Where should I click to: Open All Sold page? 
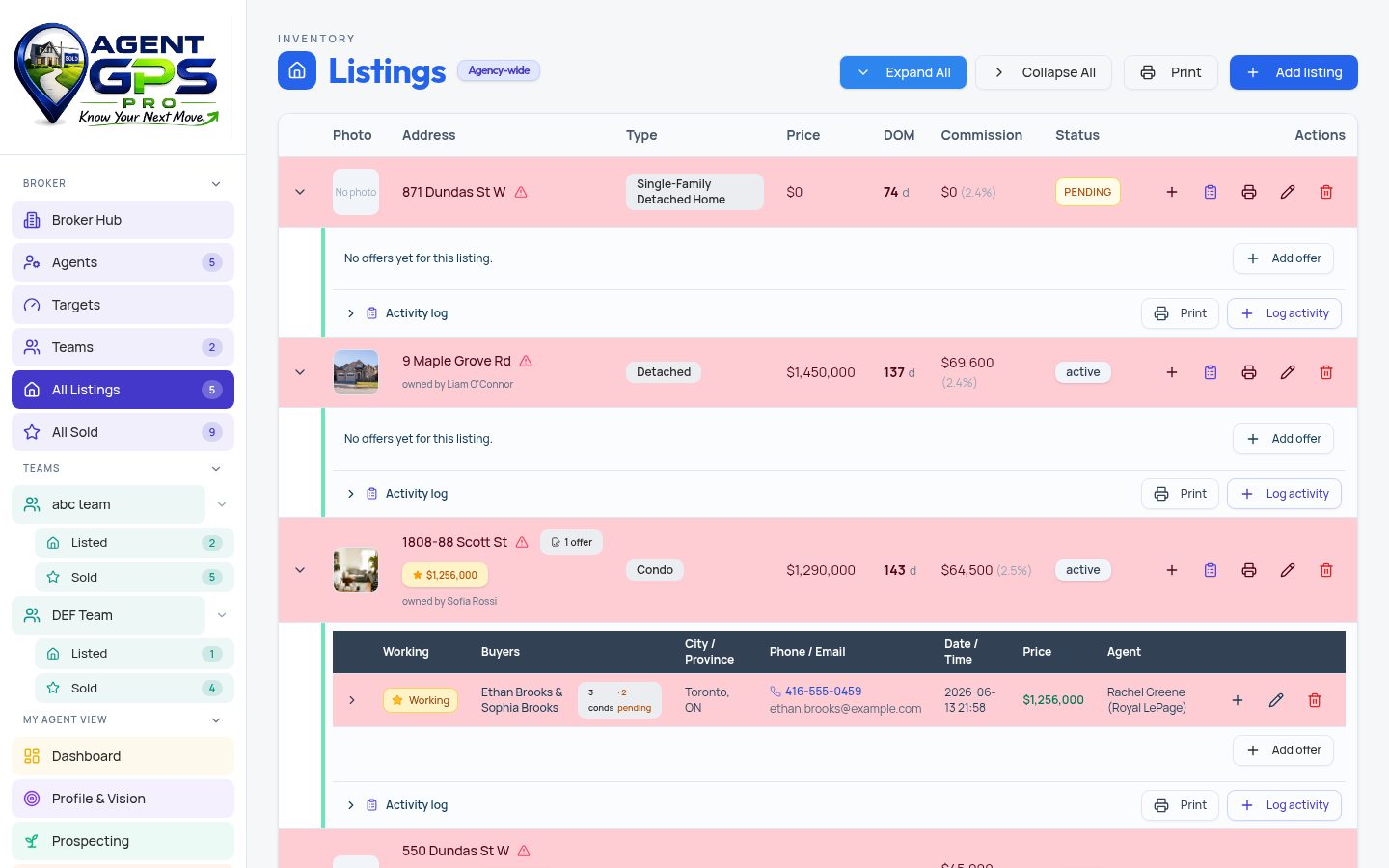(123, 432)
